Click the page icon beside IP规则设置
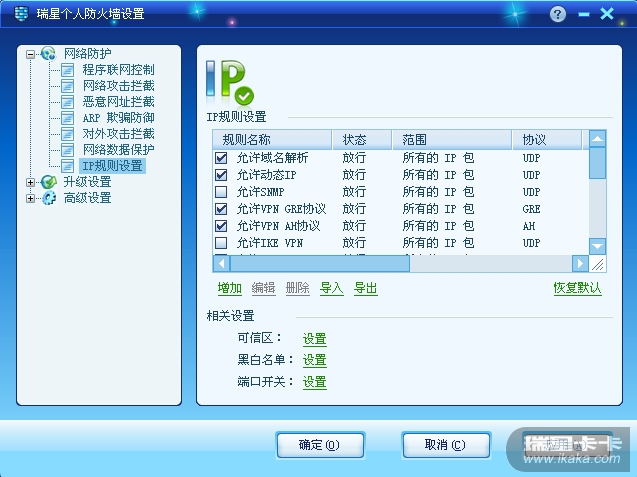637x477 pixels. pos(67,166)
